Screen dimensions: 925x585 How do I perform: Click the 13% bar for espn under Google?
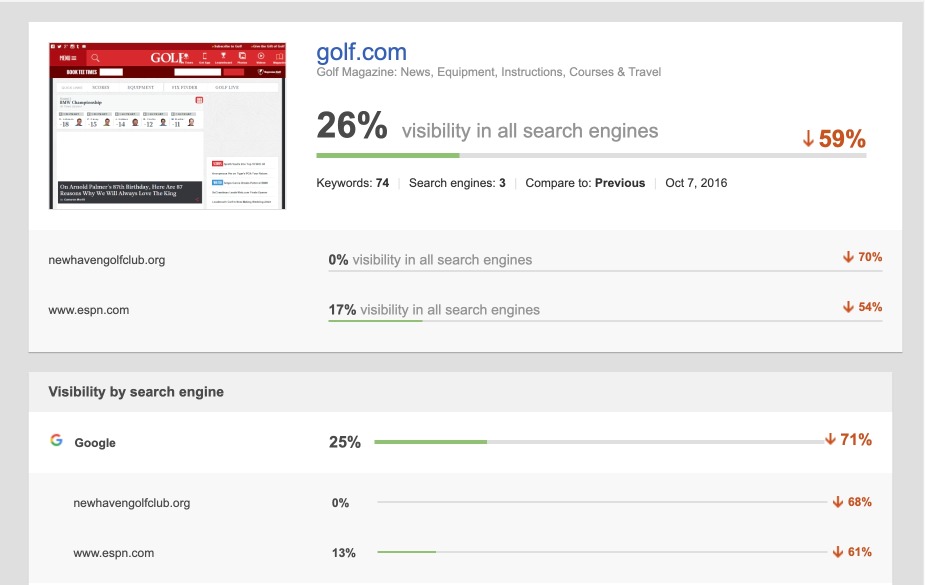click(x=602, y=552)
